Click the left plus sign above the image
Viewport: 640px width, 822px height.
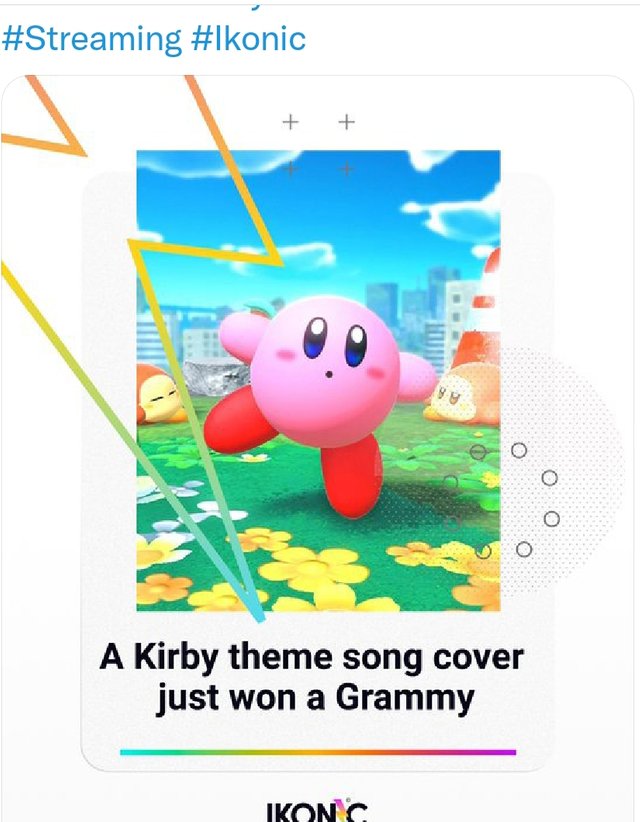[x=290, y=122]
